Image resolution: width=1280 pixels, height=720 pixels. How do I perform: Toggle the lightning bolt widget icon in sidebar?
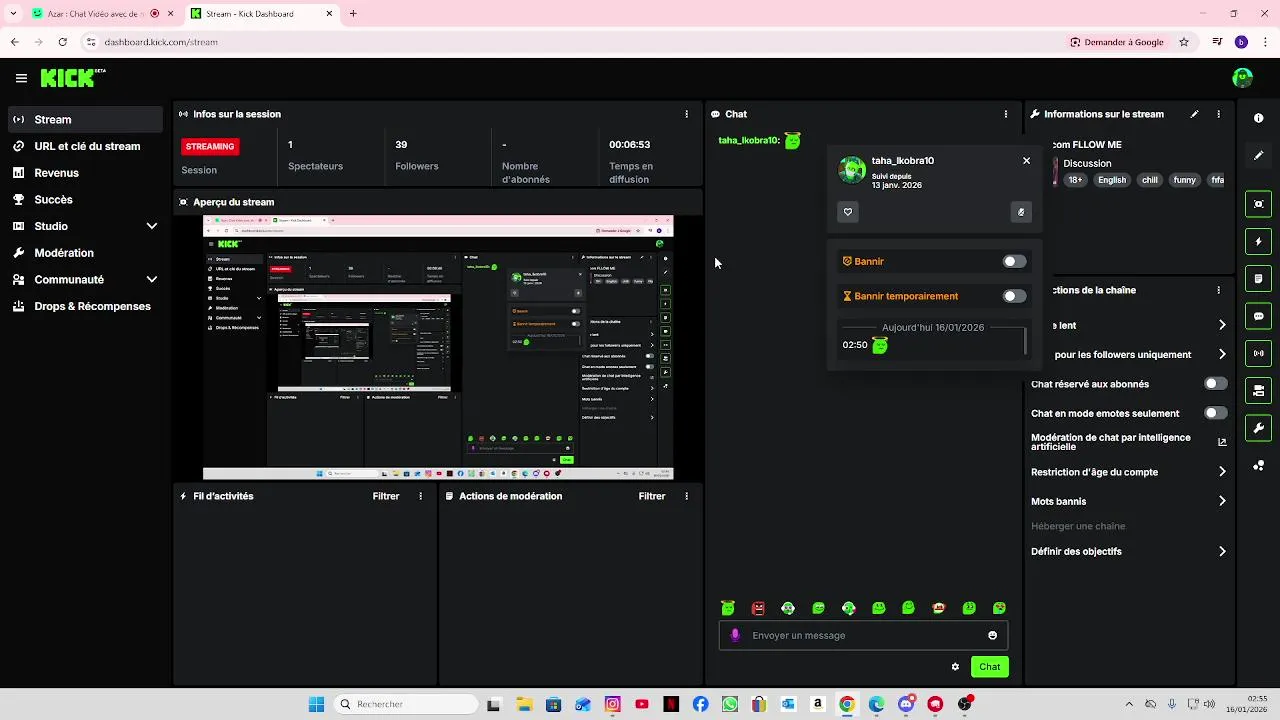click(1258, 242)
